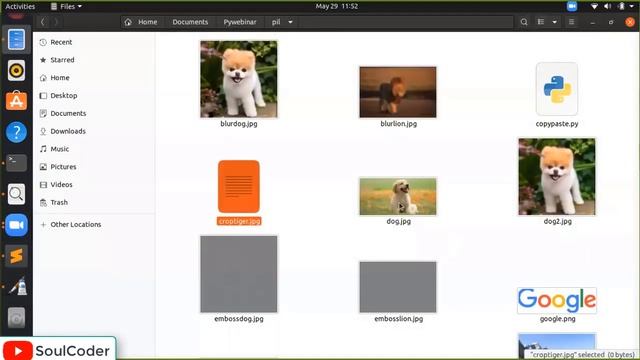Open Files app in the dock
The width and height of the screenshot is (640, 360).
point(16,40)
